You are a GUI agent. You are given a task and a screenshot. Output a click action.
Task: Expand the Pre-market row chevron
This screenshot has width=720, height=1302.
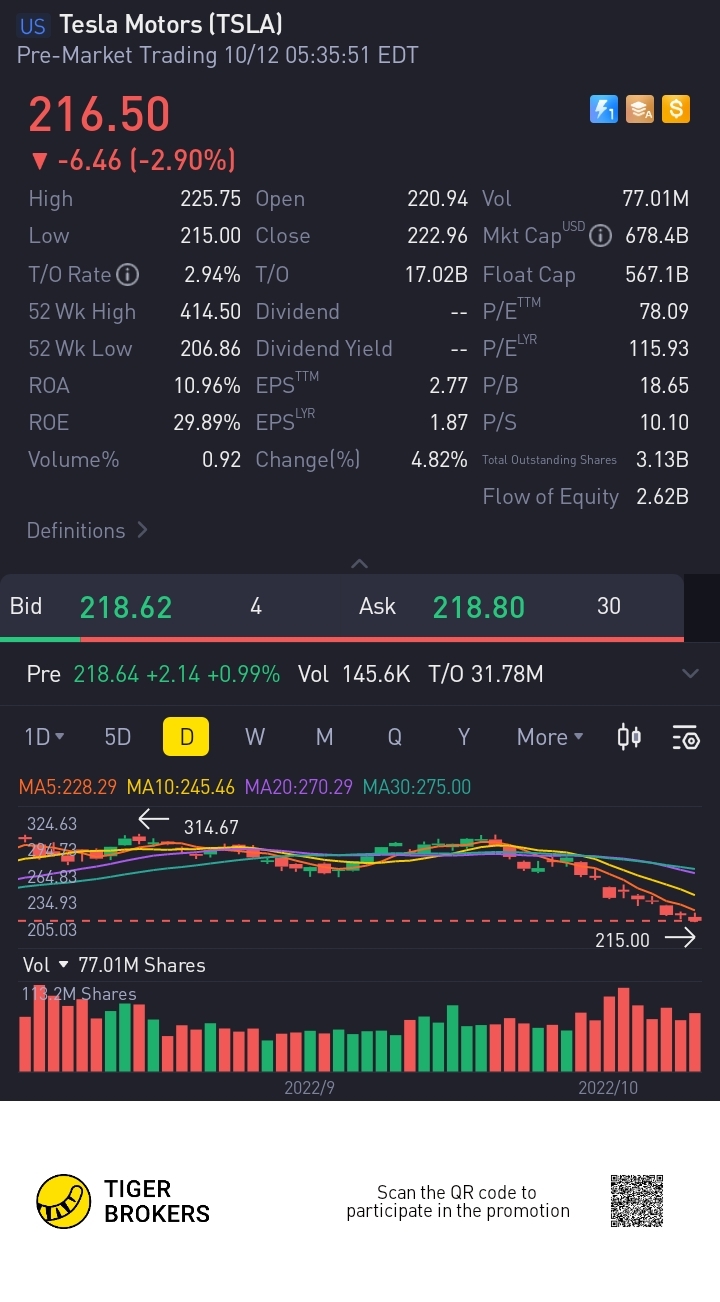[690, 674]
